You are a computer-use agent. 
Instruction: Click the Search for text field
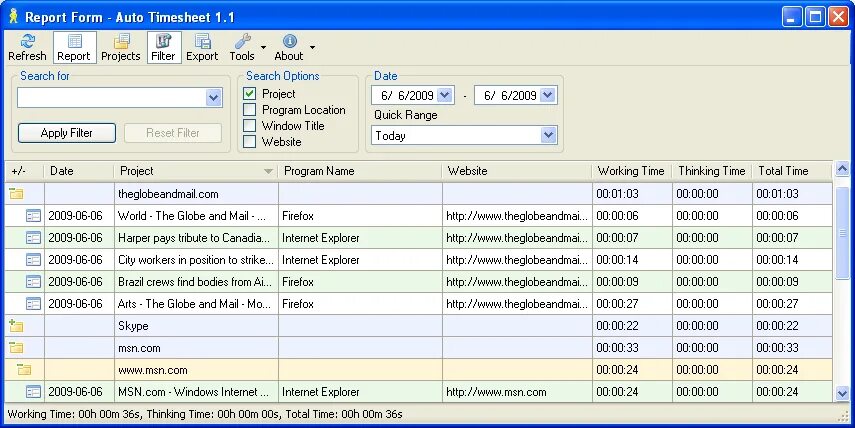tap(112, 98)
